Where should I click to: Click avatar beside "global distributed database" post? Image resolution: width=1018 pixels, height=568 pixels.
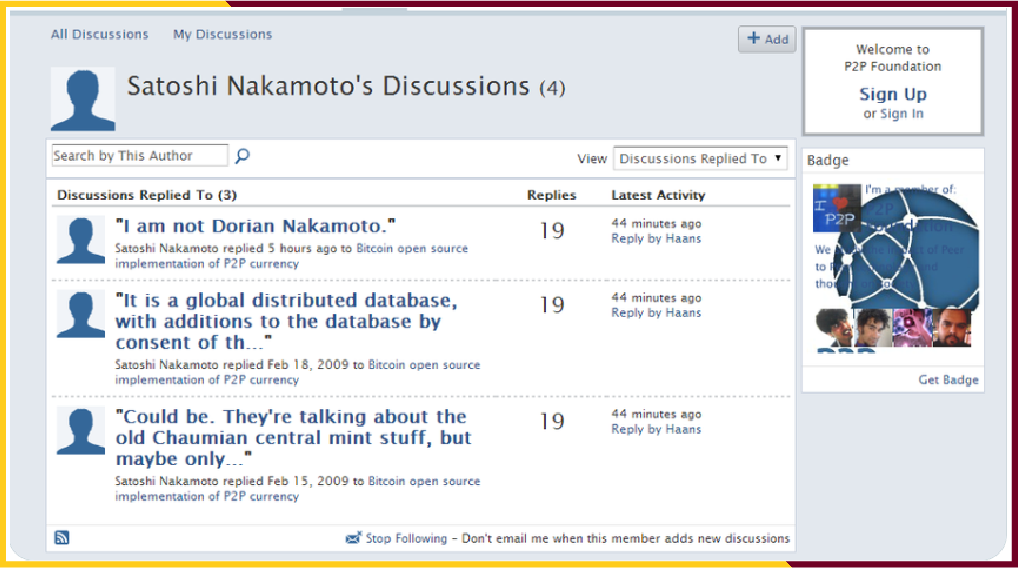tap(81, 314)
